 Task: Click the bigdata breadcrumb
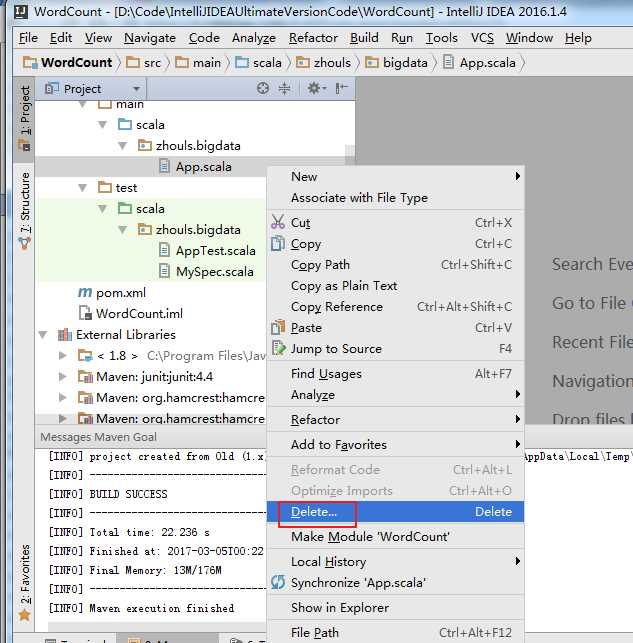coord(396,62)
